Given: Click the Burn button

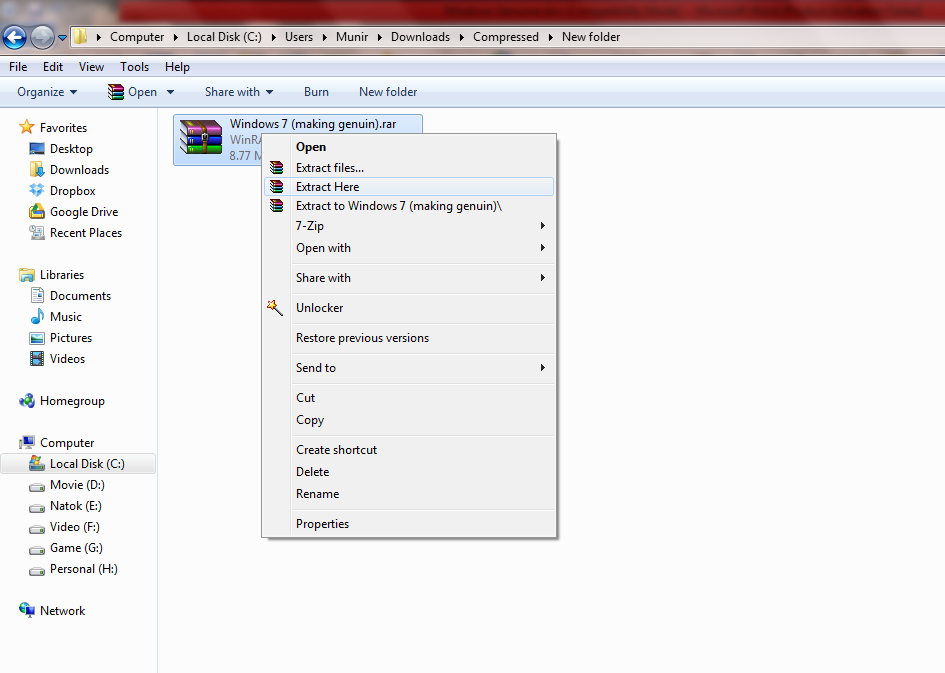Looking at the screenshot, I should 316,91.
